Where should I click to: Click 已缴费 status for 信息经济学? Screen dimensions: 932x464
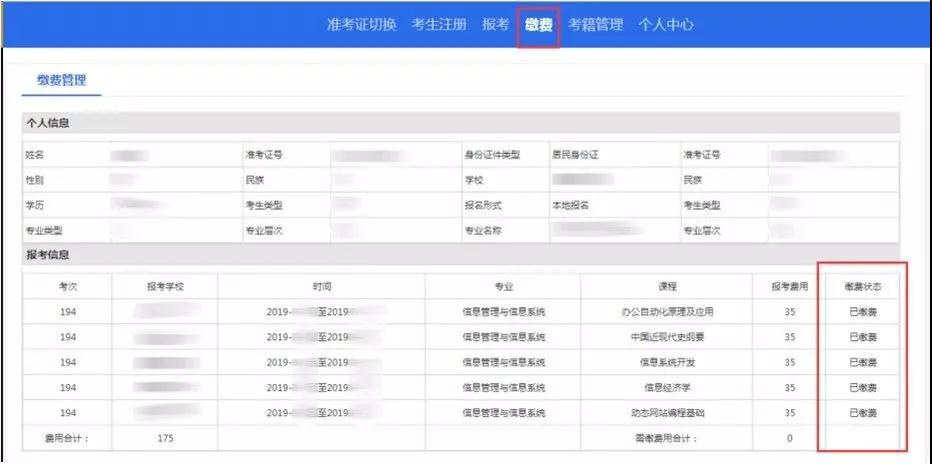(863, 387)
